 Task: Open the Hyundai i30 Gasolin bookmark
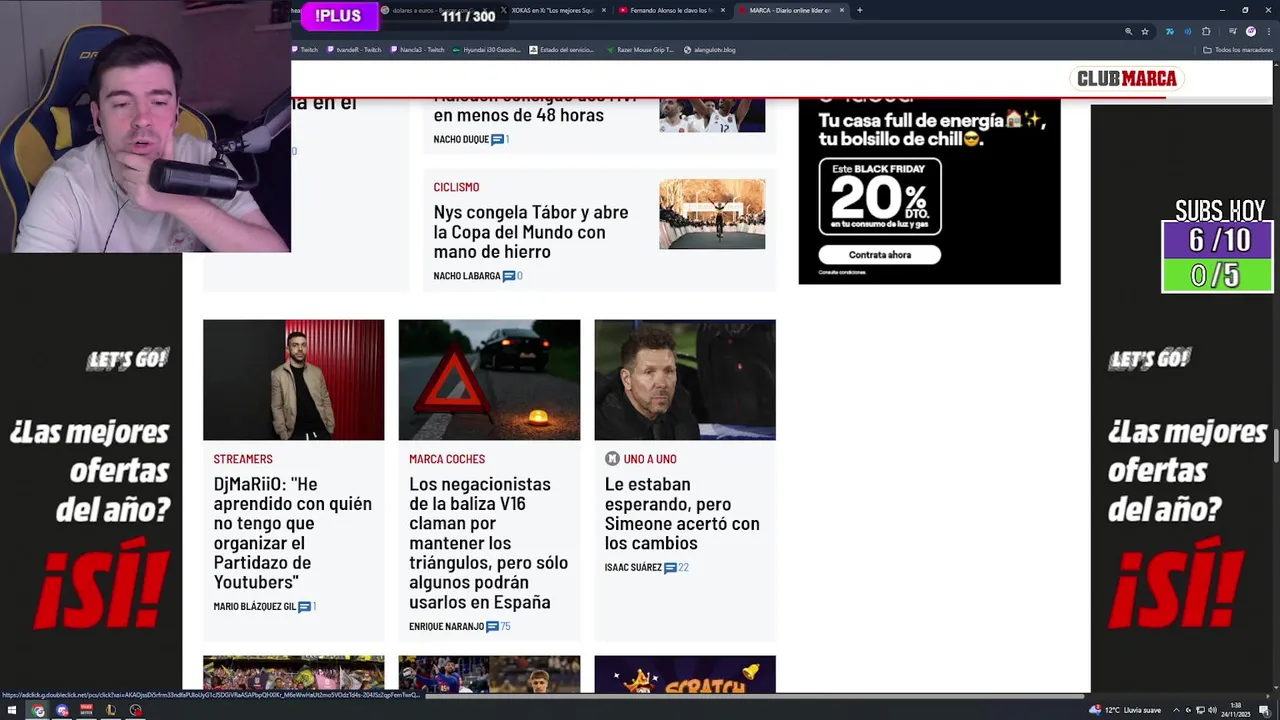(487, 49)
